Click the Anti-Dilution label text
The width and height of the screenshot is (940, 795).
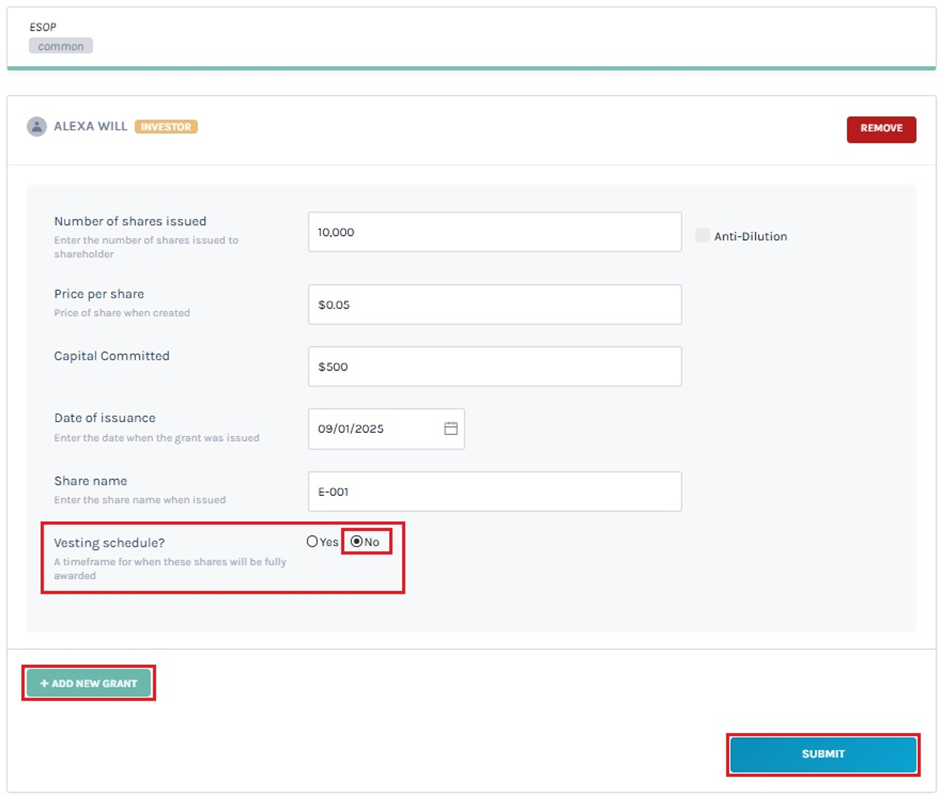tap(751, 236)
